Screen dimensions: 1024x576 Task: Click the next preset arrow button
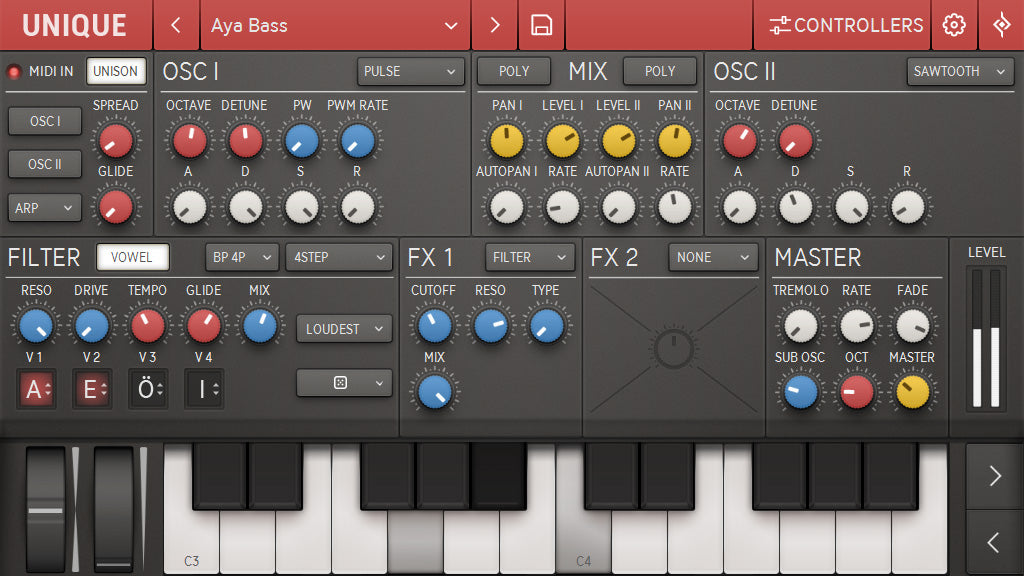(493, 25)
